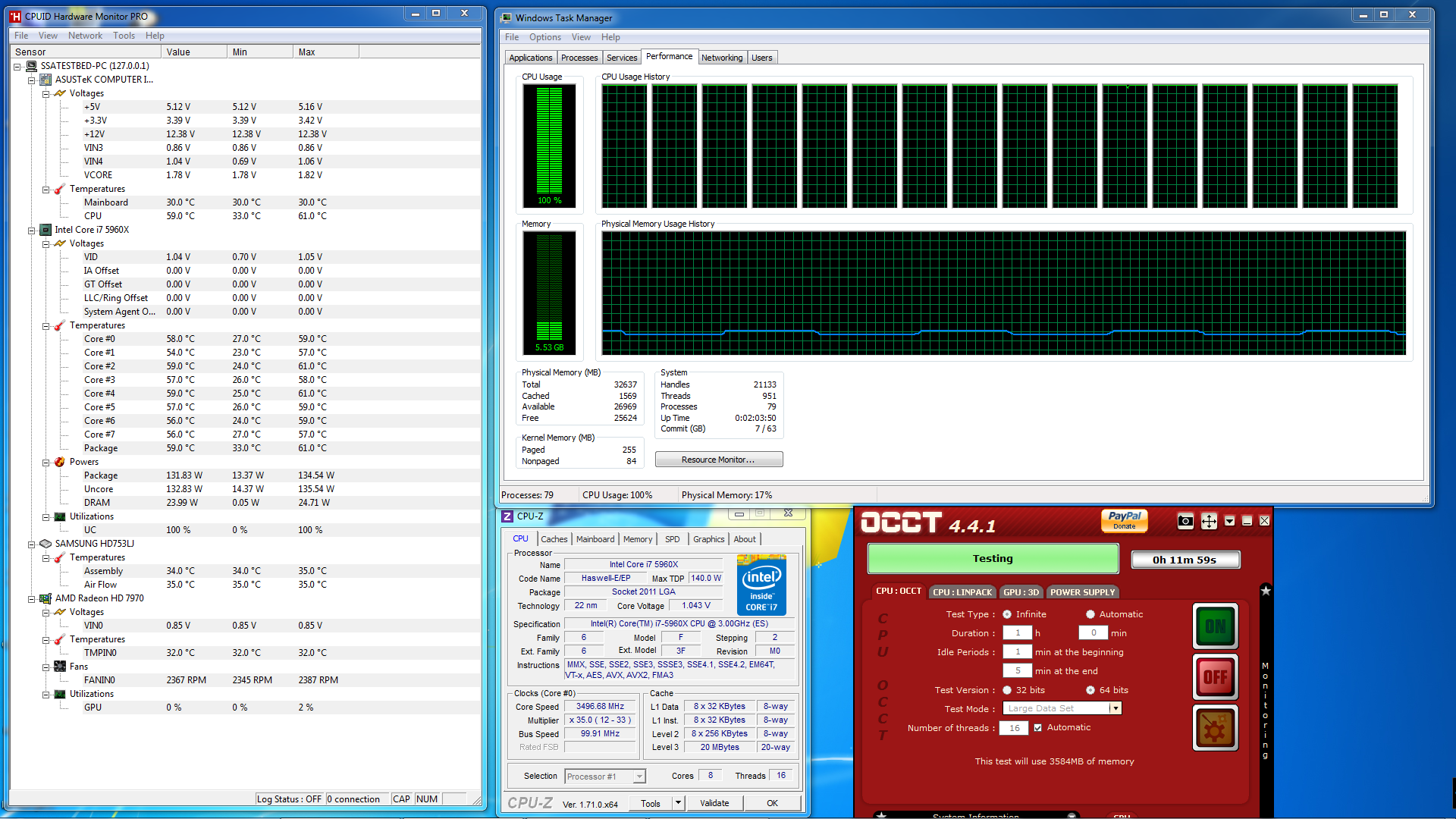Click the Task Manager title bar icon
The image size is (1456, 819).
click(x=507, y=17)
